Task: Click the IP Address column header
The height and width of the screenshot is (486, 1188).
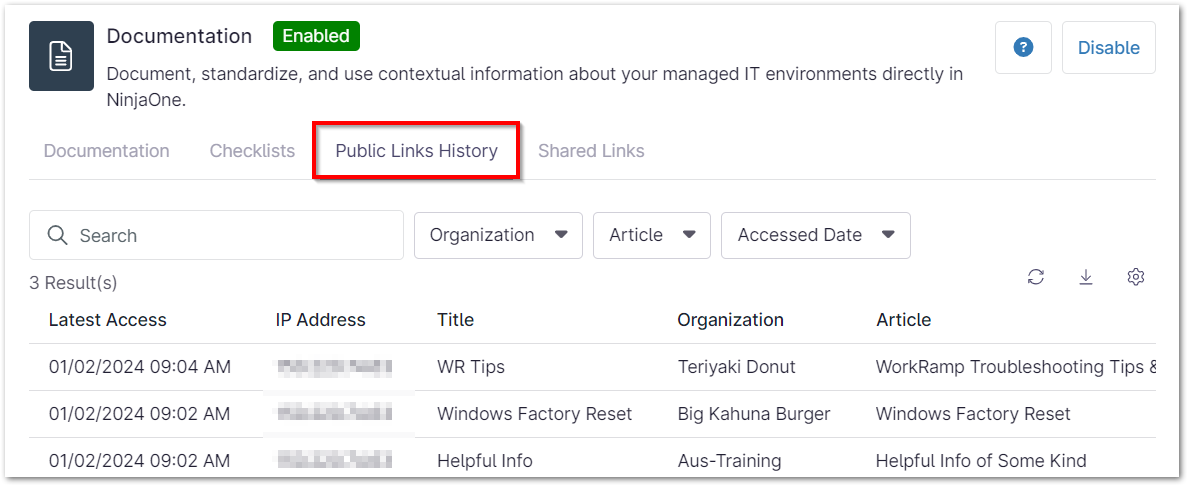Action: coord(321,320)
